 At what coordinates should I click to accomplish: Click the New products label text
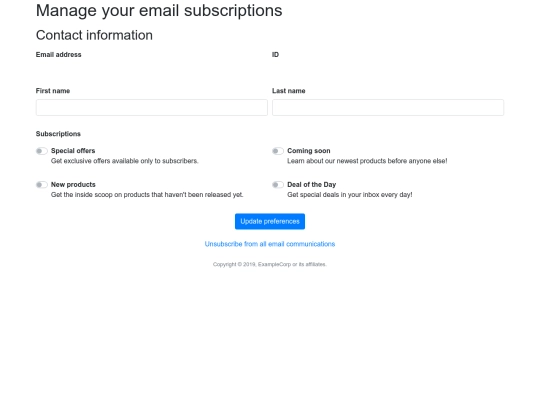tap(73, 185)
